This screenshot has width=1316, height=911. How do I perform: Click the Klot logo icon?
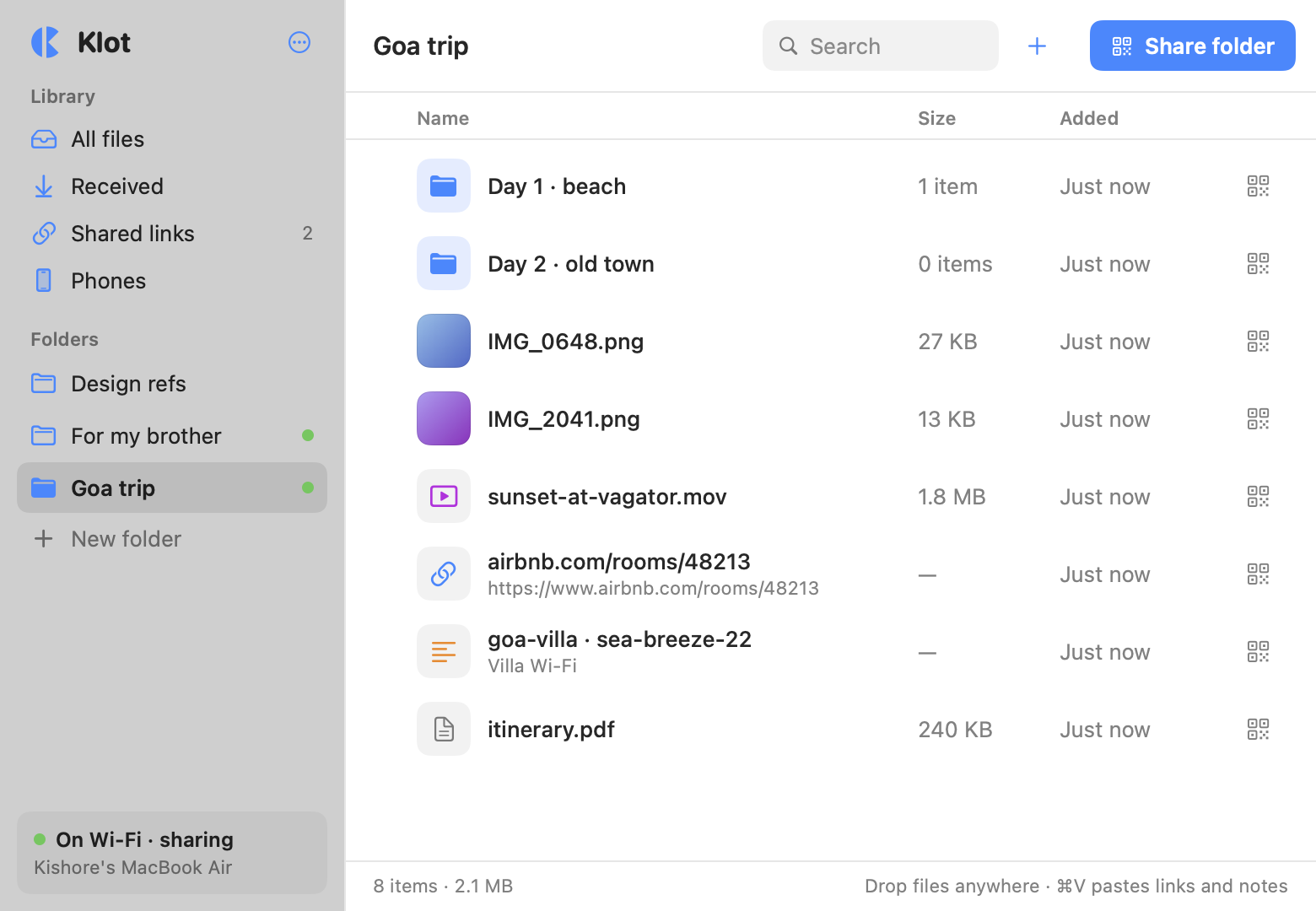coord(46,42)
